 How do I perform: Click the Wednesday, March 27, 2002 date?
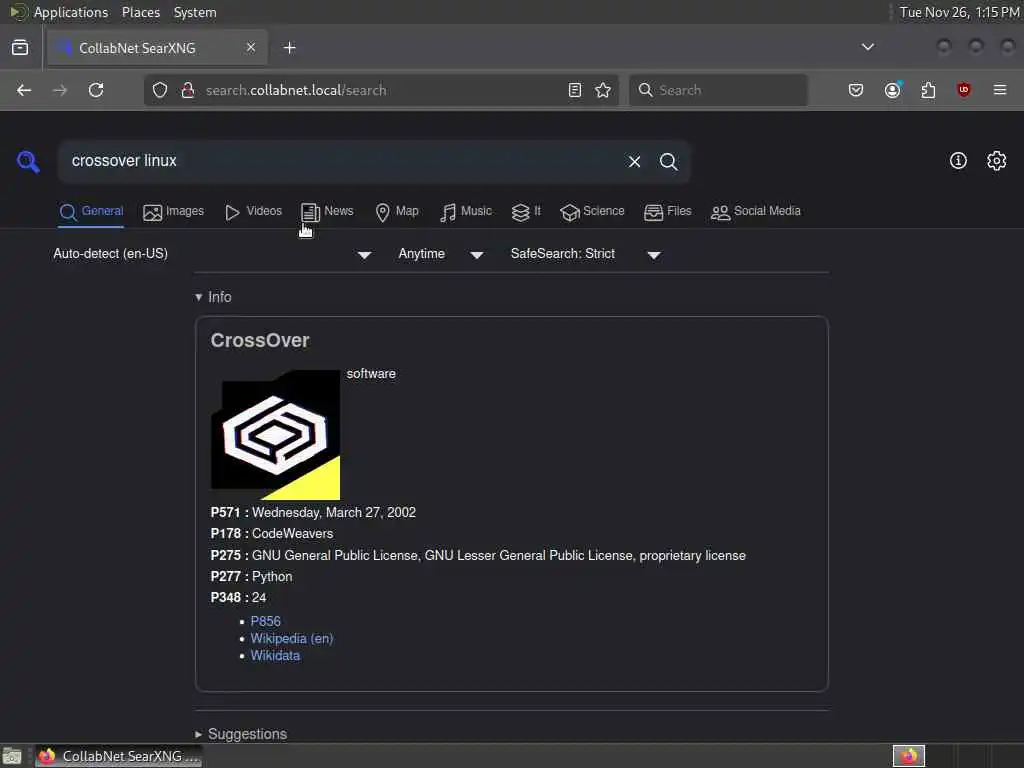click(x=334, y=513)
